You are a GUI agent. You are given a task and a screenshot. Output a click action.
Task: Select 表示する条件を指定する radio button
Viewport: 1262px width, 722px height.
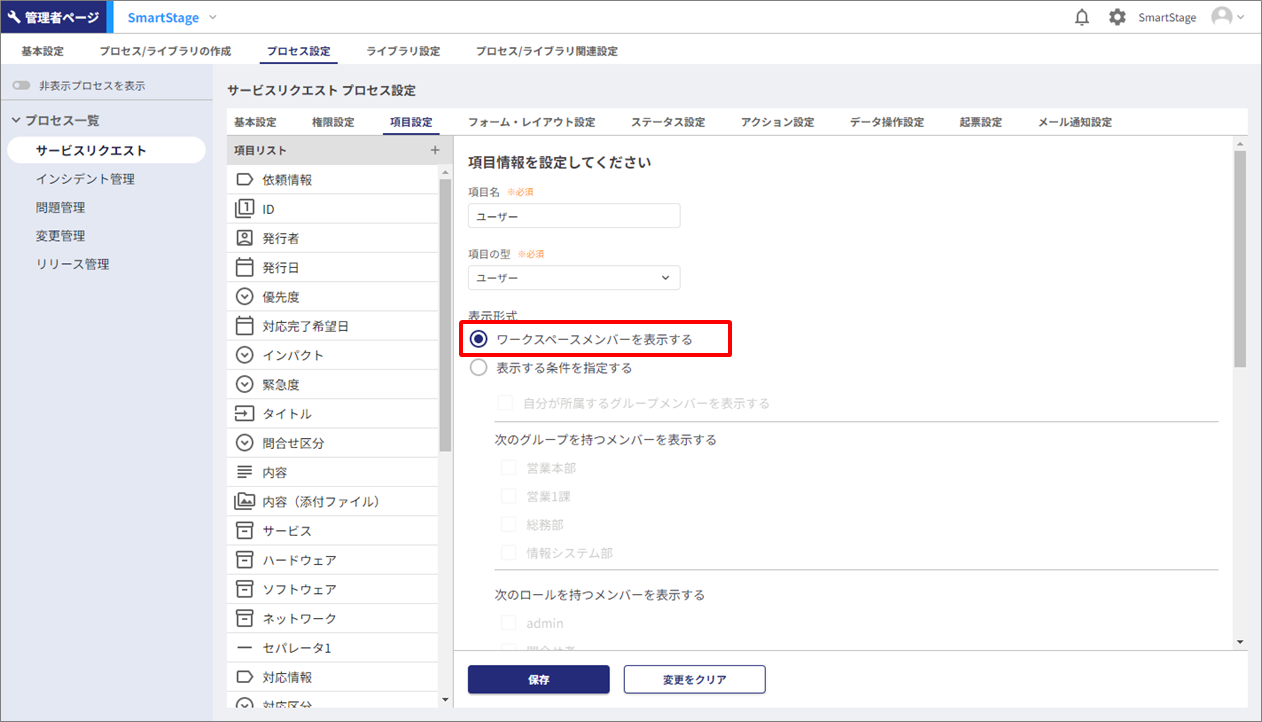tap(479, 367)
